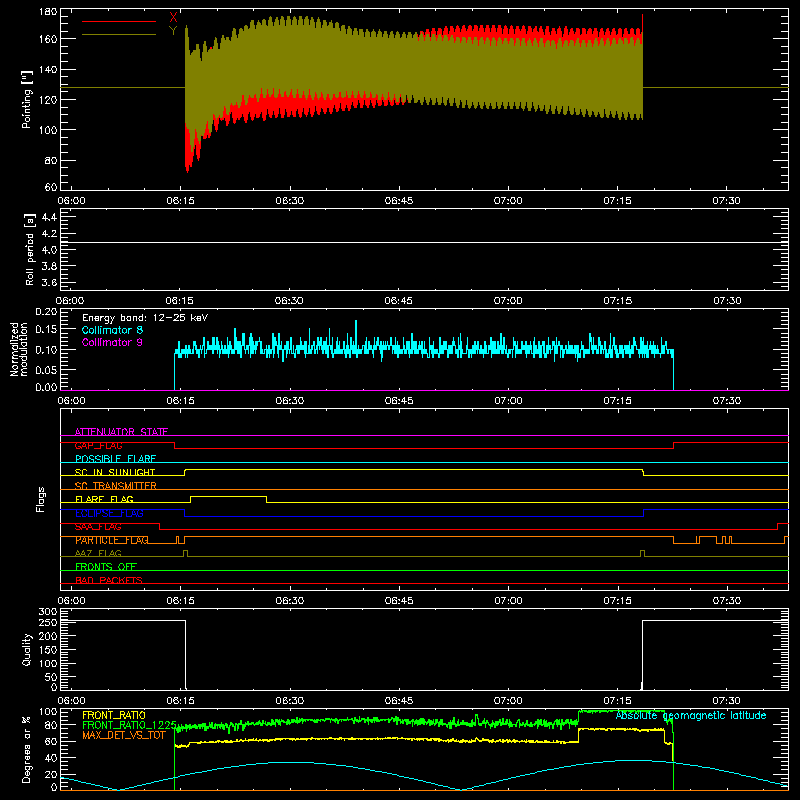Click the red X legend label
800x800 pixels.
[x=173, y=18]
